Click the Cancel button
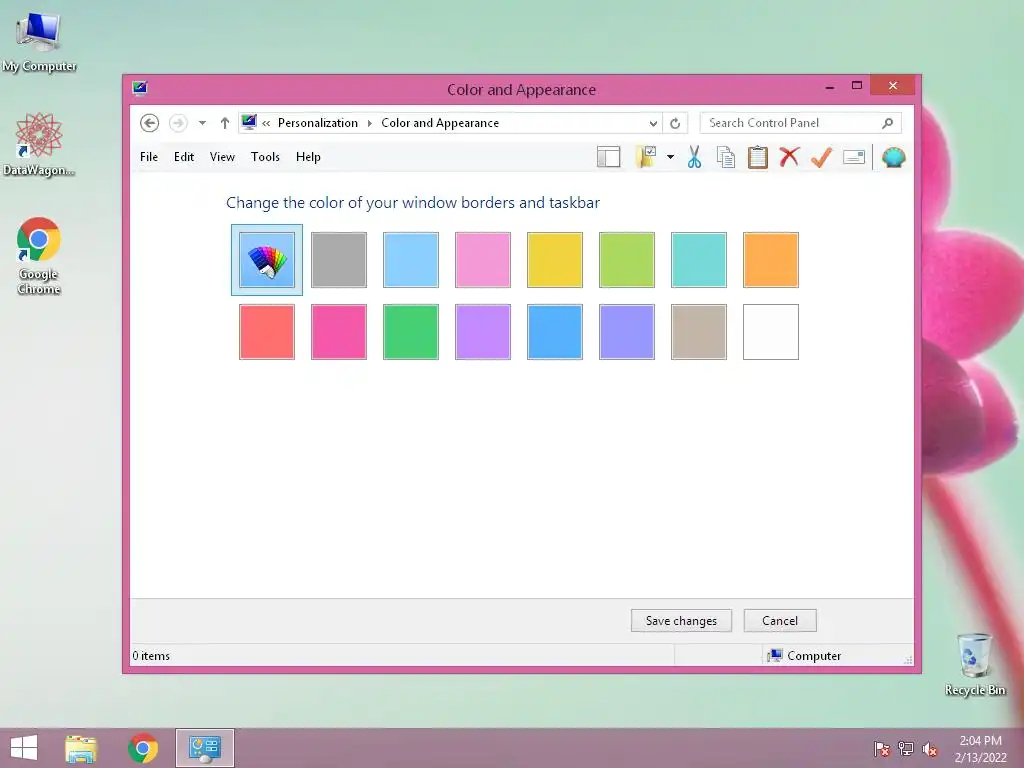This screenshot has width=1024, height=768. 780,620
